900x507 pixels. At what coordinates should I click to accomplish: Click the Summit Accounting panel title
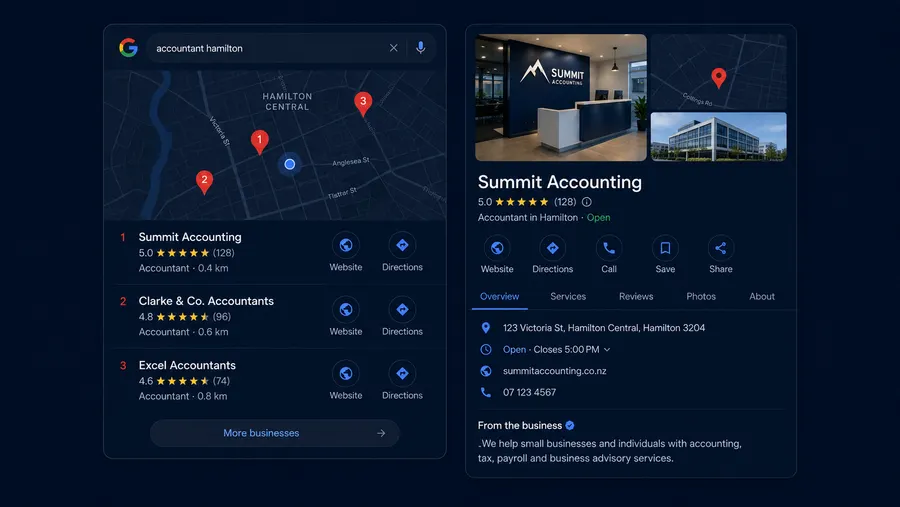(x=560, y=182)
